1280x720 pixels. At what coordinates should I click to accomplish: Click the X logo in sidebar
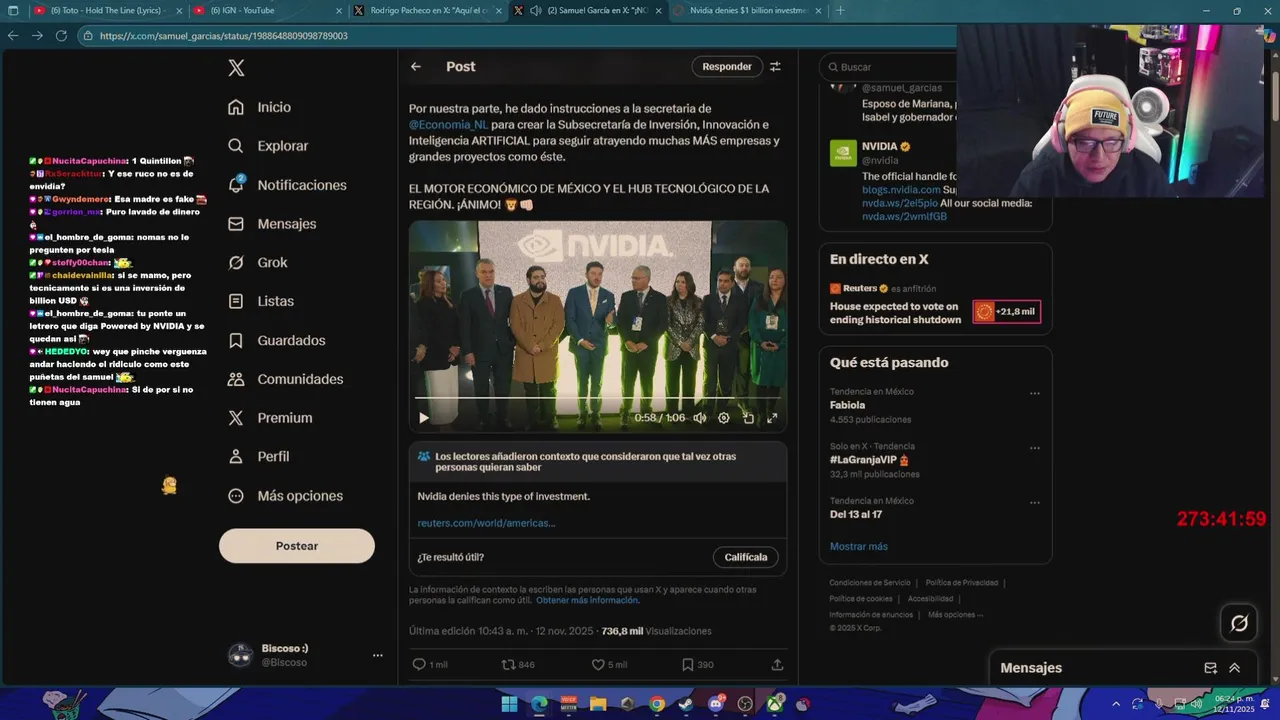[x=236, y=68]
